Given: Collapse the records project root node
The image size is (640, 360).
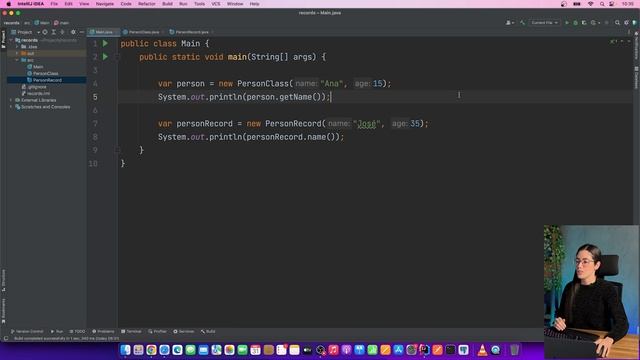Looking at the screenshot, I should point(11,40).
